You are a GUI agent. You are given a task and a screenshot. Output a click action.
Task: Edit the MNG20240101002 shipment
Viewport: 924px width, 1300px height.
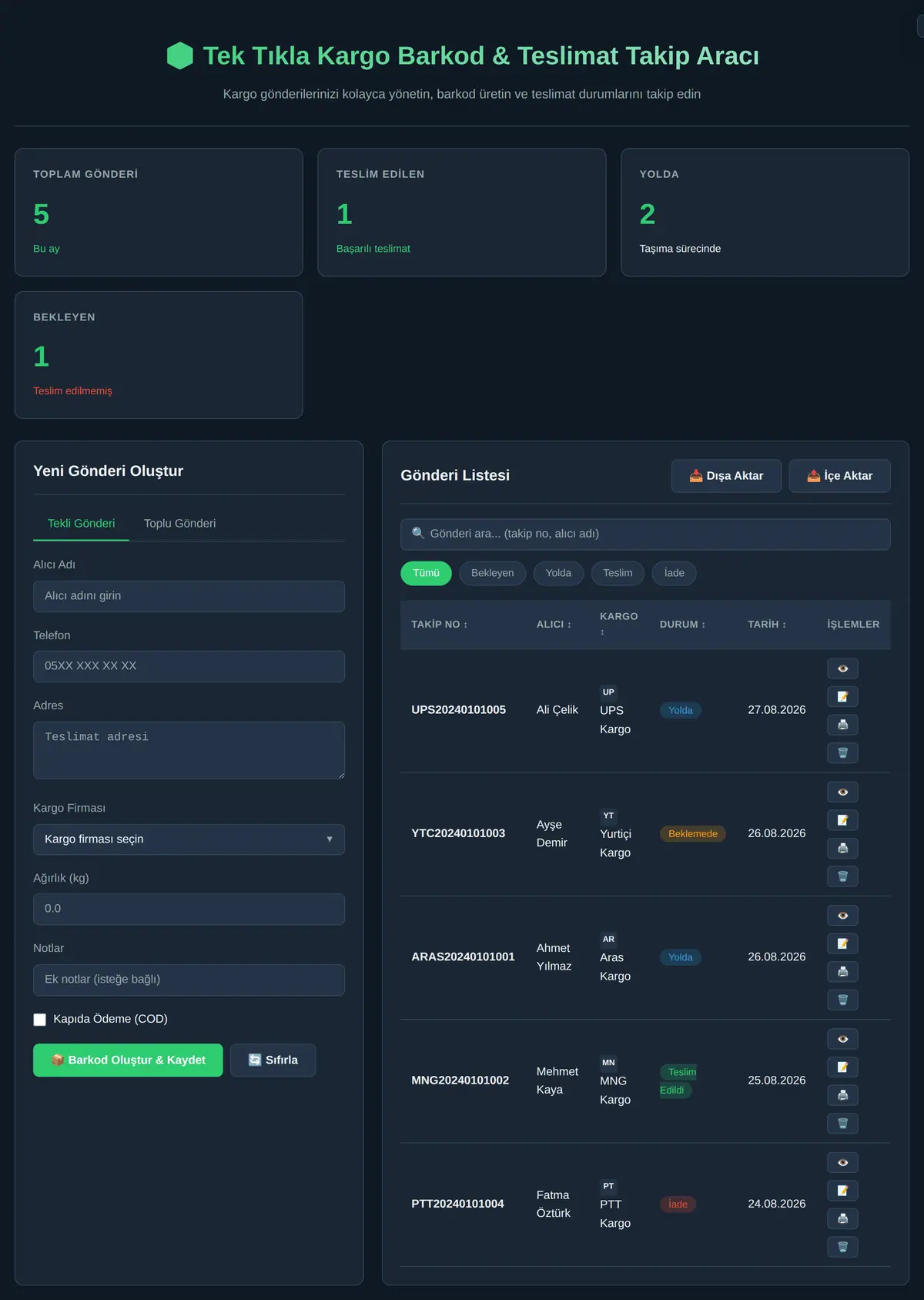pyautogui.click(x=842, y=1067)
